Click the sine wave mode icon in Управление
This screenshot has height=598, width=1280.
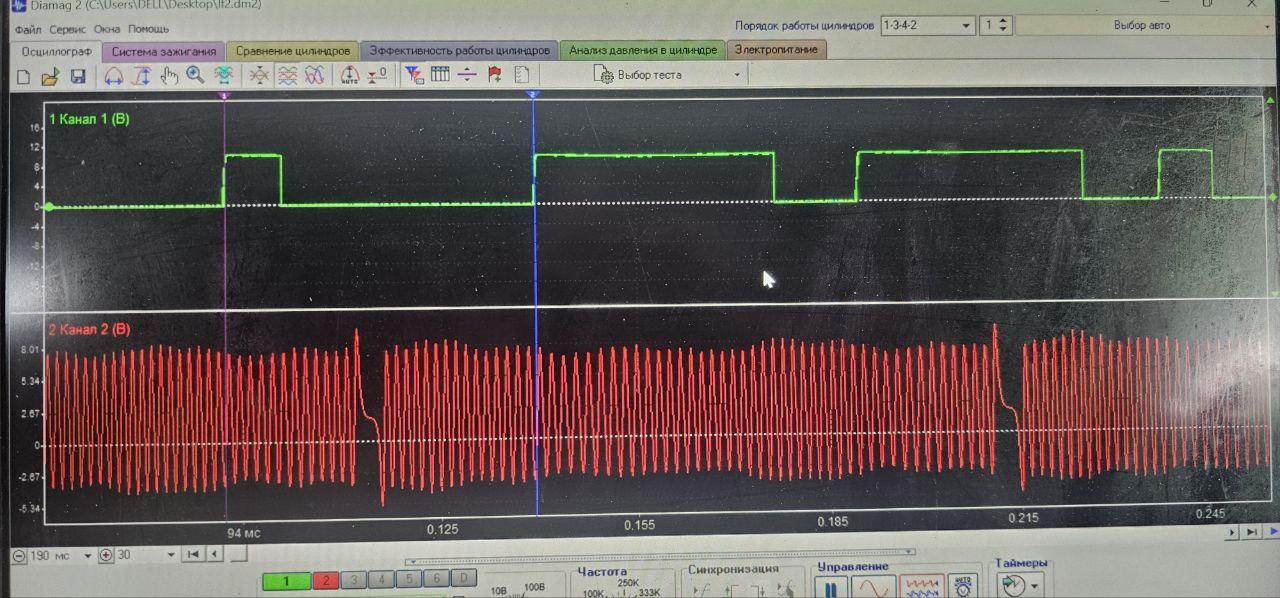click(x=873, y=587)
